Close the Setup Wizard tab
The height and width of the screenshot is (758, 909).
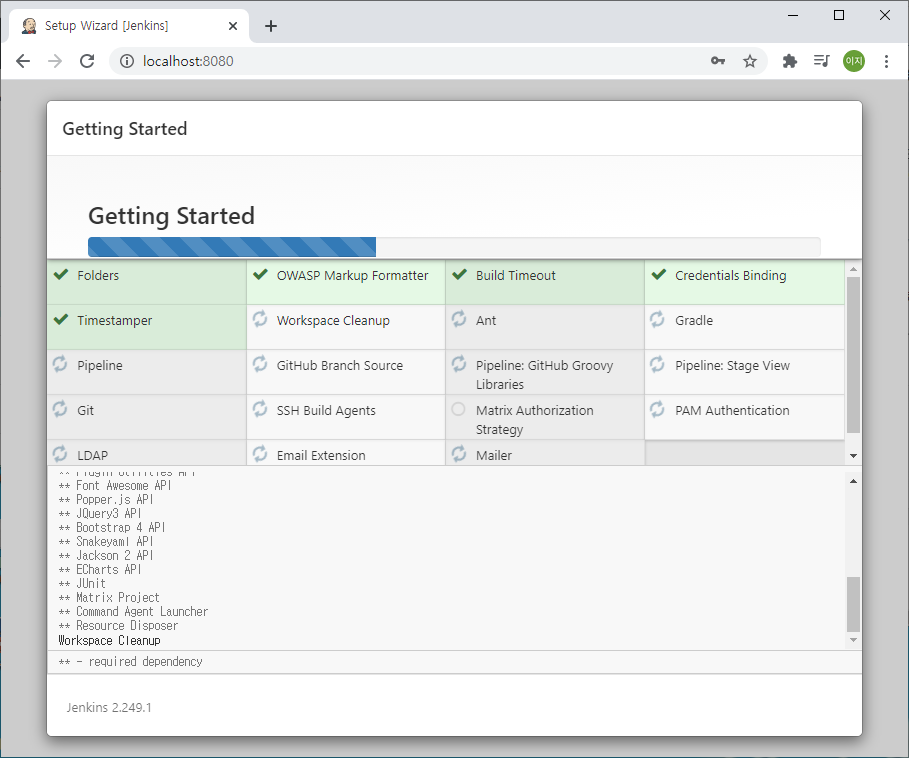[x=233, y=25]
